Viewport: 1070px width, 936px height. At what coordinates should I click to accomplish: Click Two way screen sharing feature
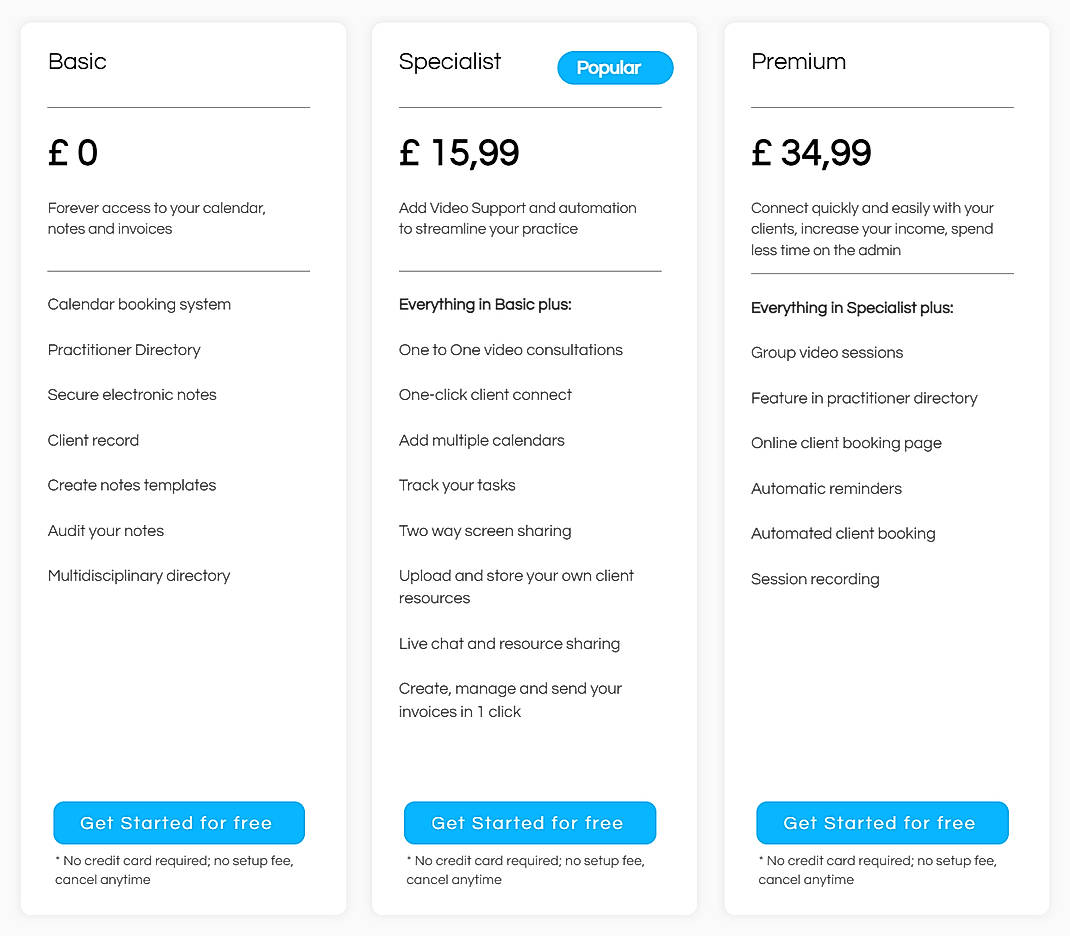[485, 531]
